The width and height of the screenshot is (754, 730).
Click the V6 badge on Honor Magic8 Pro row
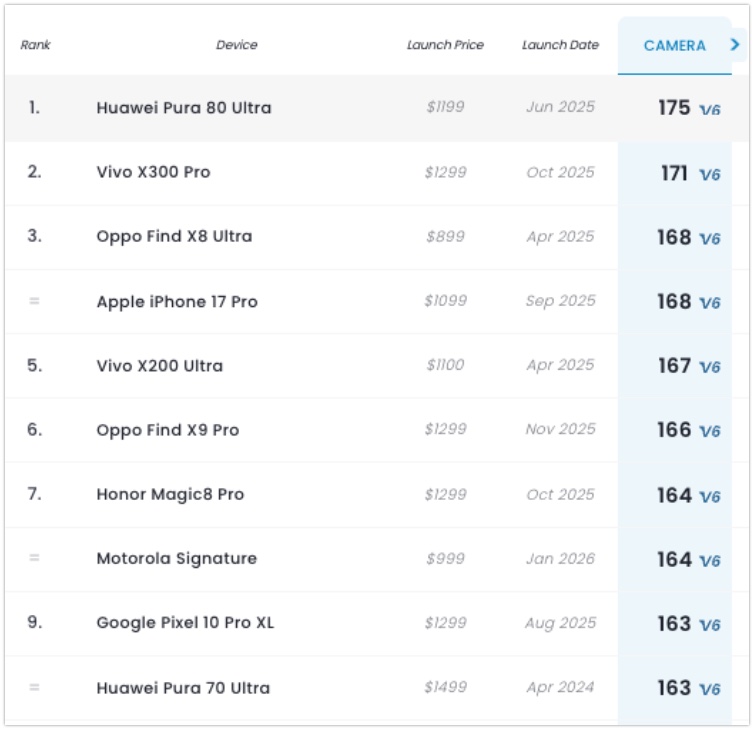point(710,496)
